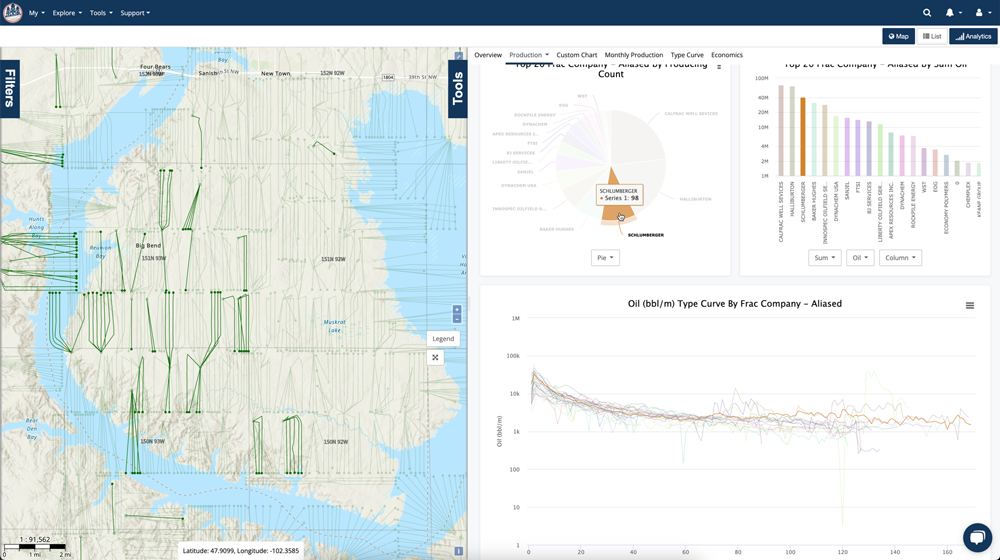Show the map Legend
The height and width of the screenshot is (560, 1000).
coord(443,339)
